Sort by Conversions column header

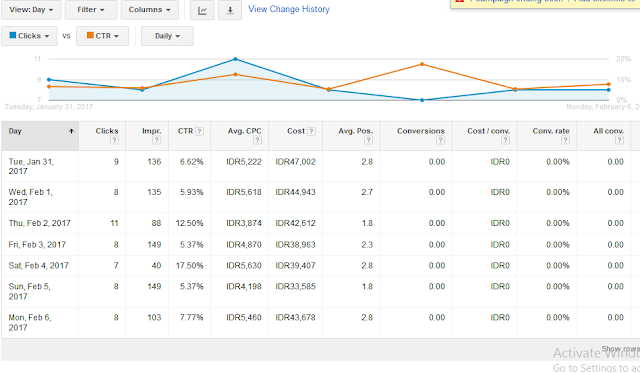(x=421, y=131)
